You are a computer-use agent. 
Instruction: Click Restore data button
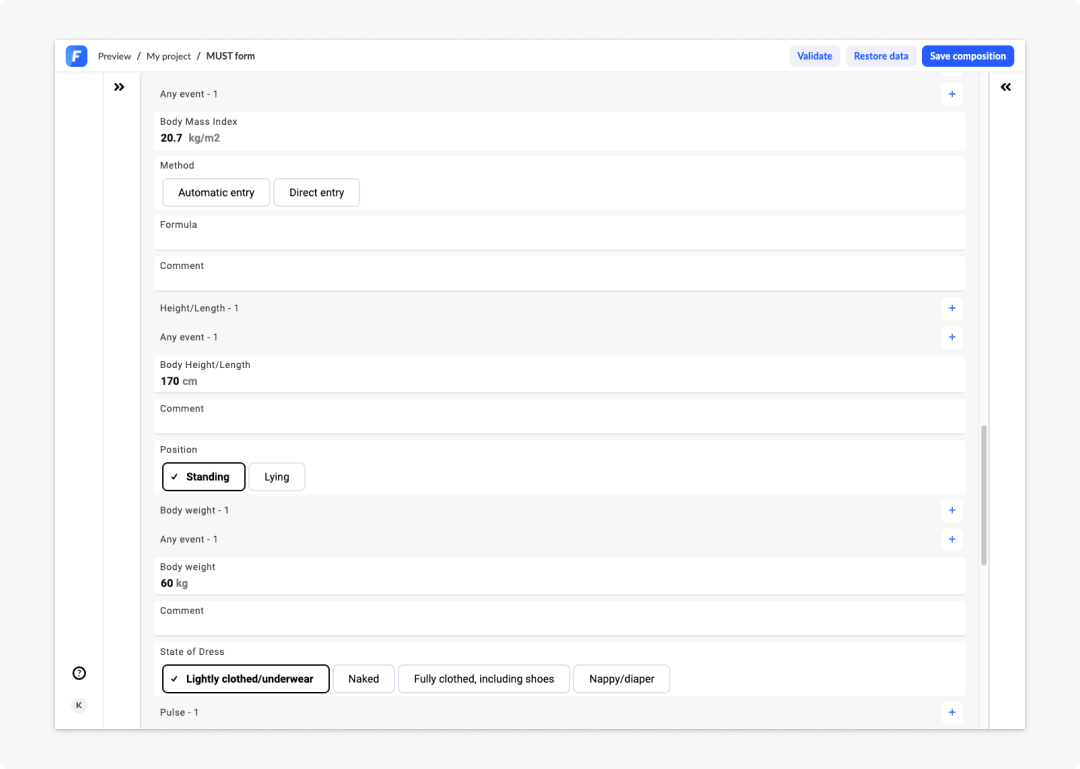pyautogui.click(x=881, y=56)
